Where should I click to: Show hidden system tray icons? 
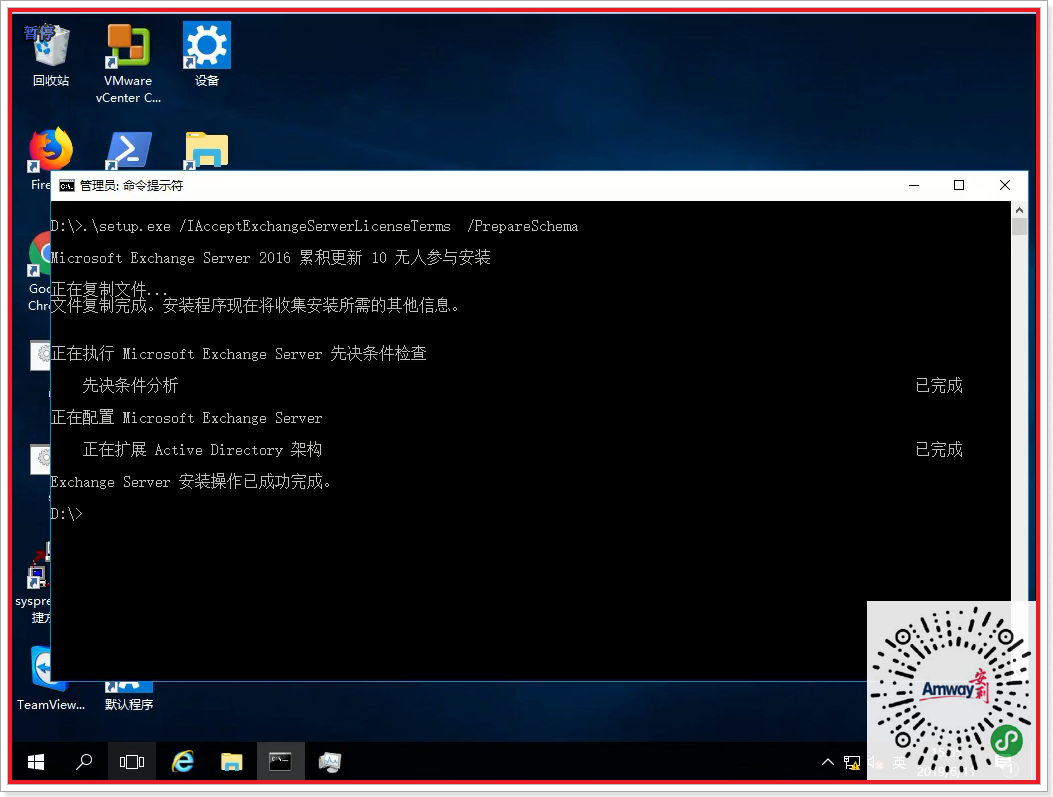coord(828,762)
